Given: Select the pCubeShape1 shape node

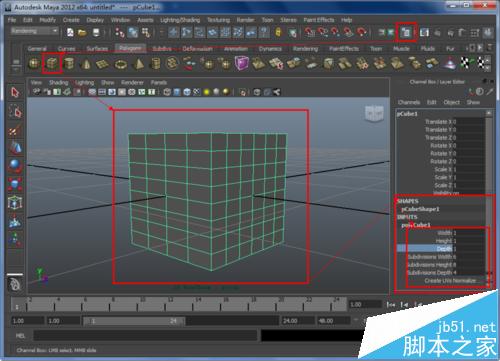Looking at the screenshot, I should (421, 209).
